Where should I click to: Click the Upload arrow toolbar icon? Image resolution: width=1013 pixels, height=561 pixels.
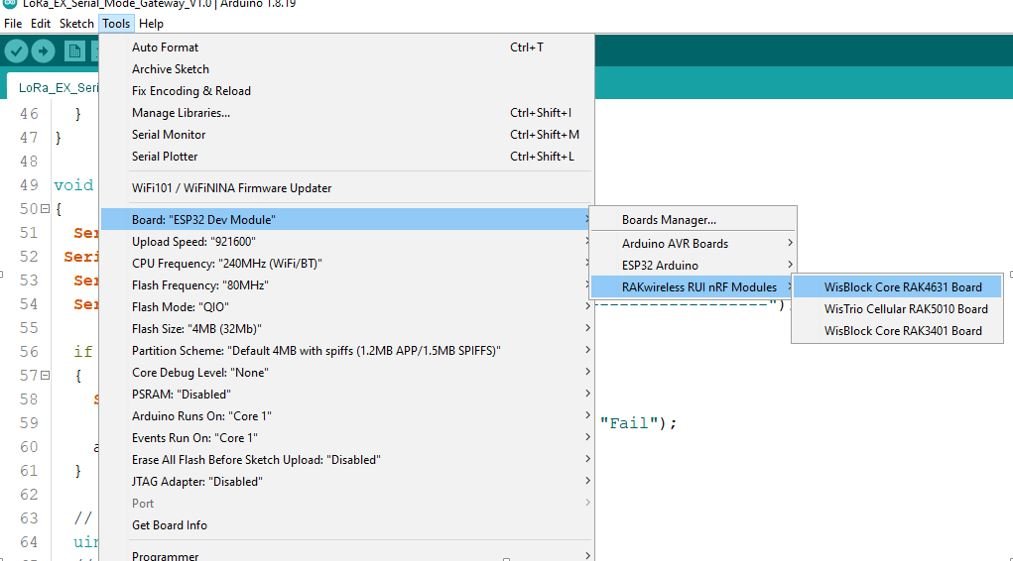(43, 51)
